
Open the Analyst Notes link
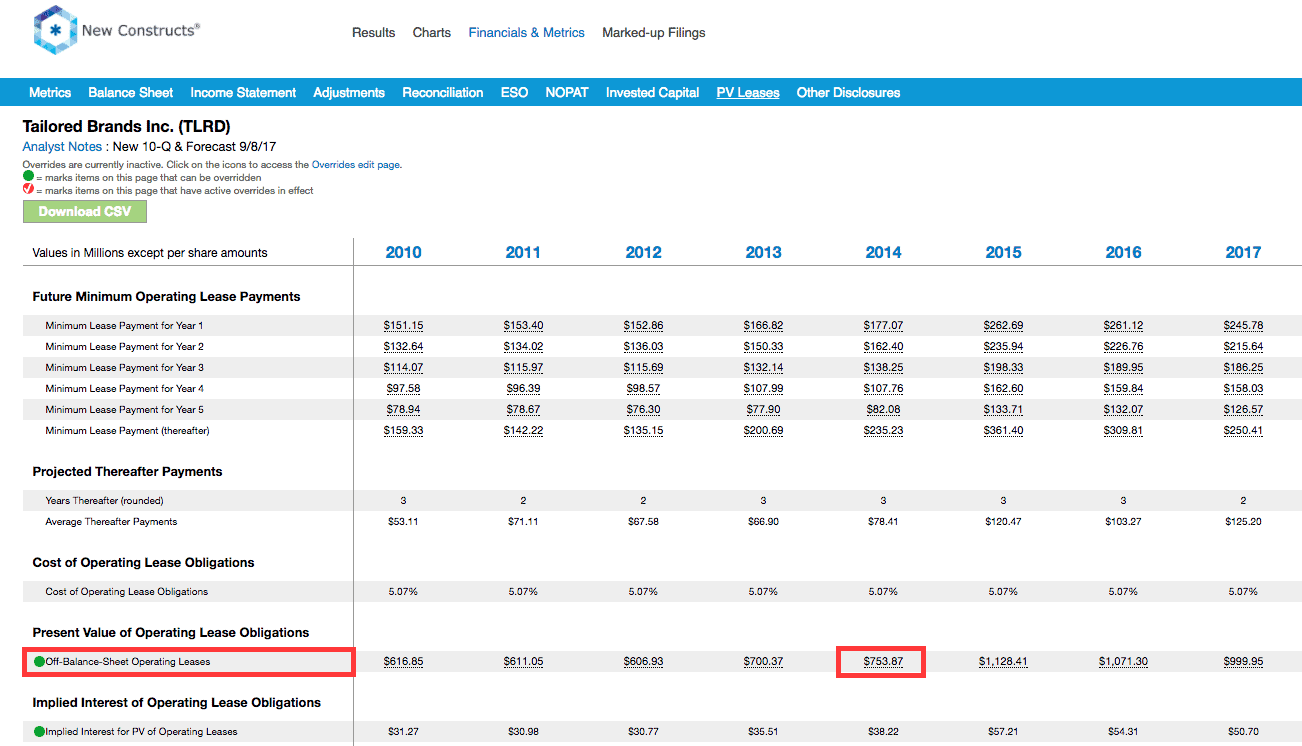[62, 147]
